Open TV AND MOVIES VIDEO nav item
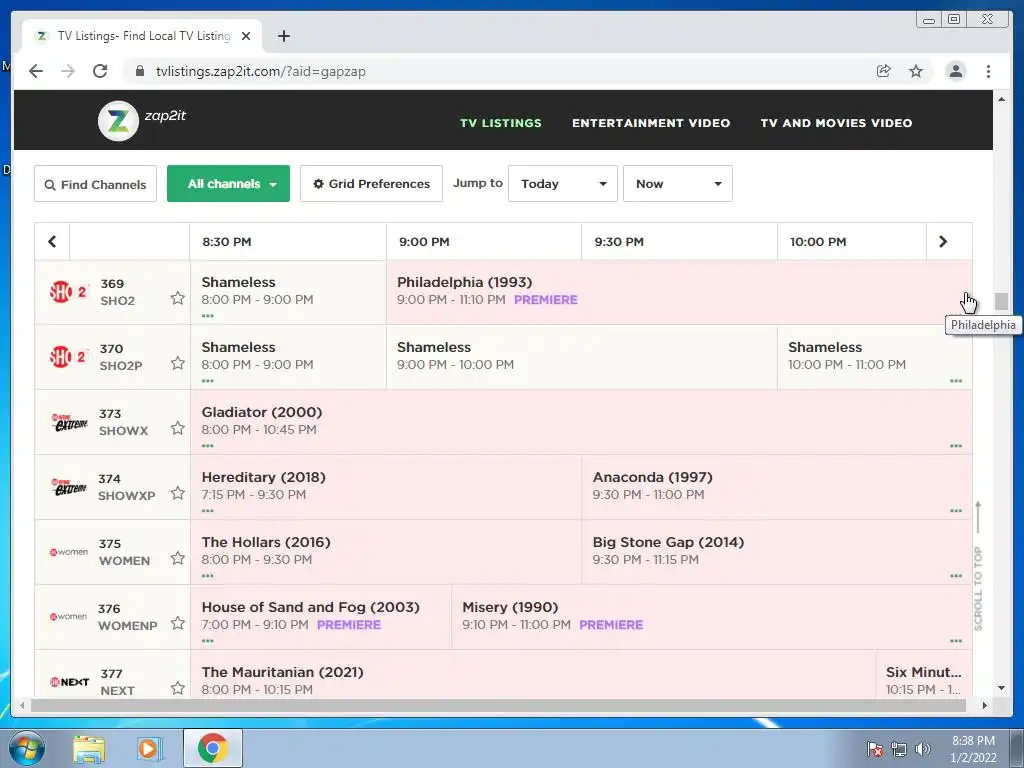This screenshot has height=768, width=1024. 837,123
